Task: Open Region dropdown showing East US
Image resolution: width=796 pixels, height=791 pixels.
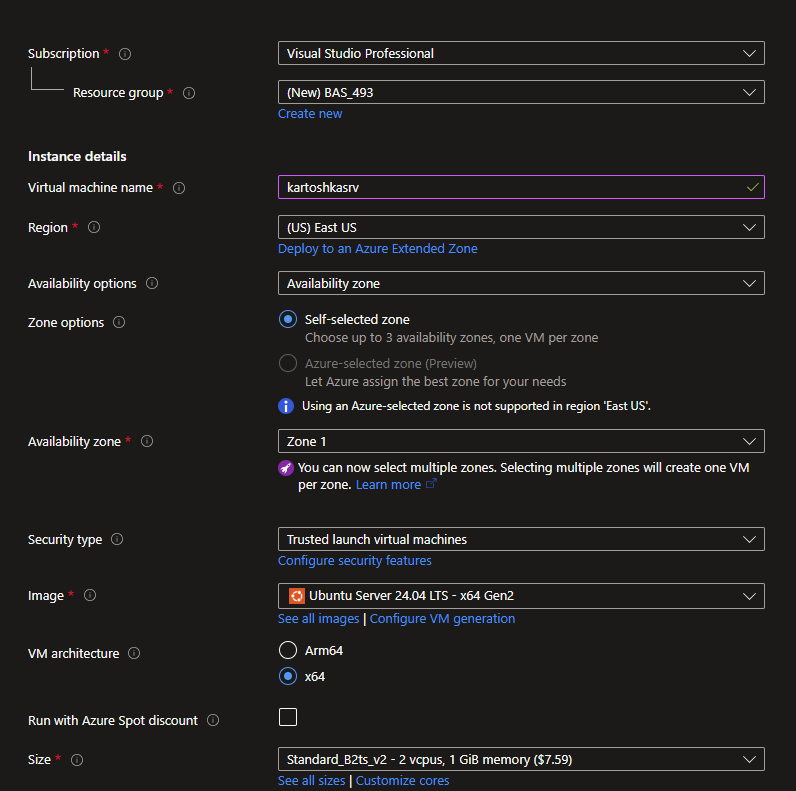Action: (521, 227)
